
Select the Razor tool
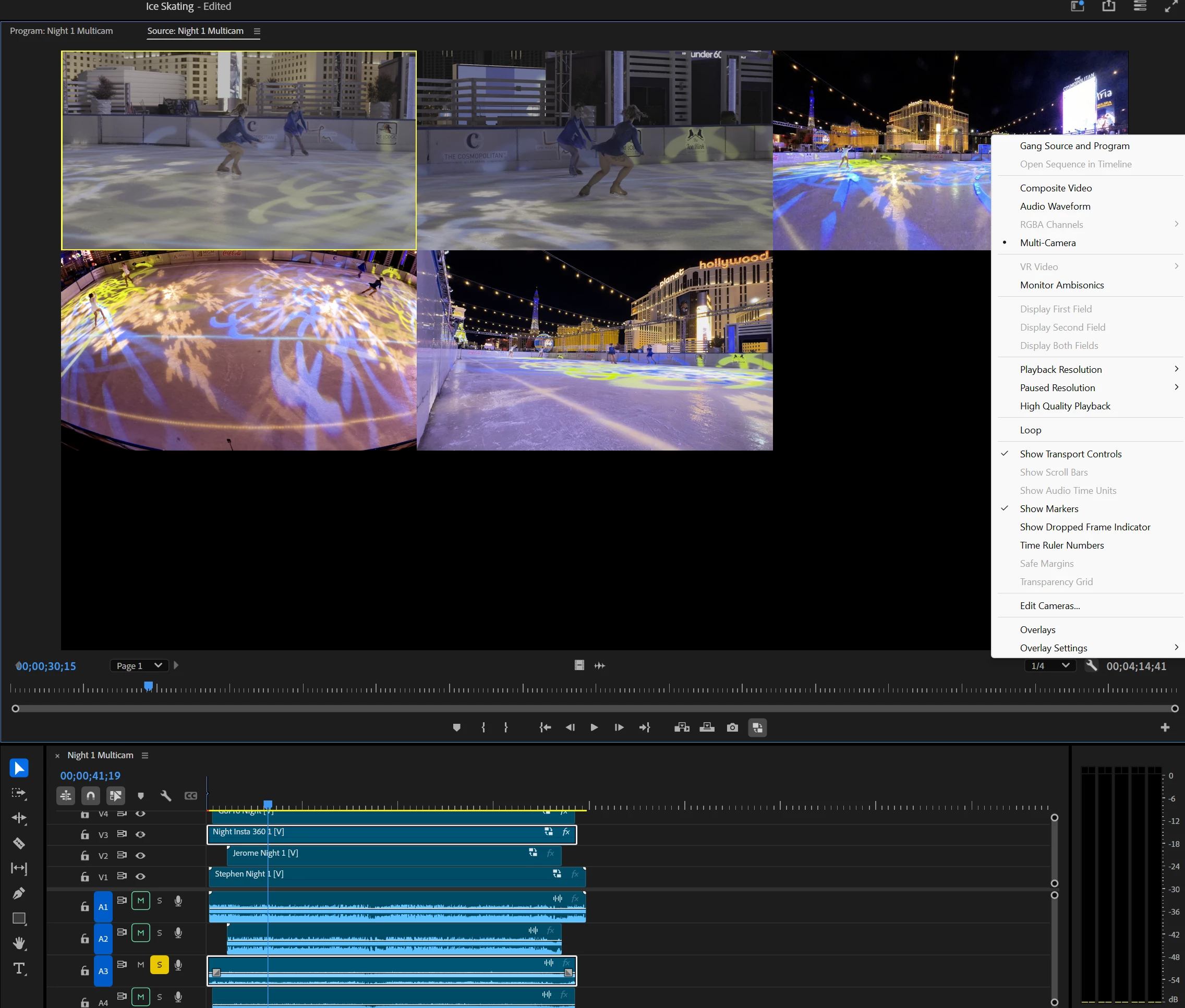pos(19,843)
